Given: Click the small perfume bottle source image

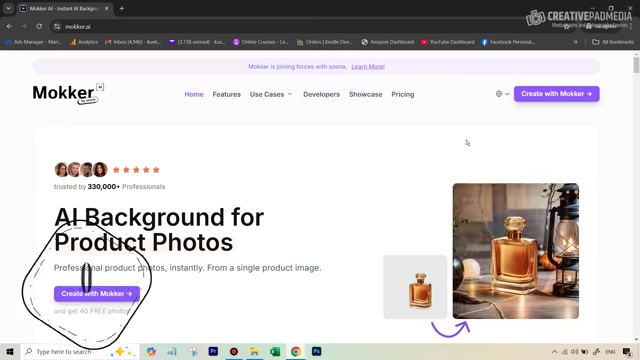Looking at the screenshot, I should tap(415, 287).
